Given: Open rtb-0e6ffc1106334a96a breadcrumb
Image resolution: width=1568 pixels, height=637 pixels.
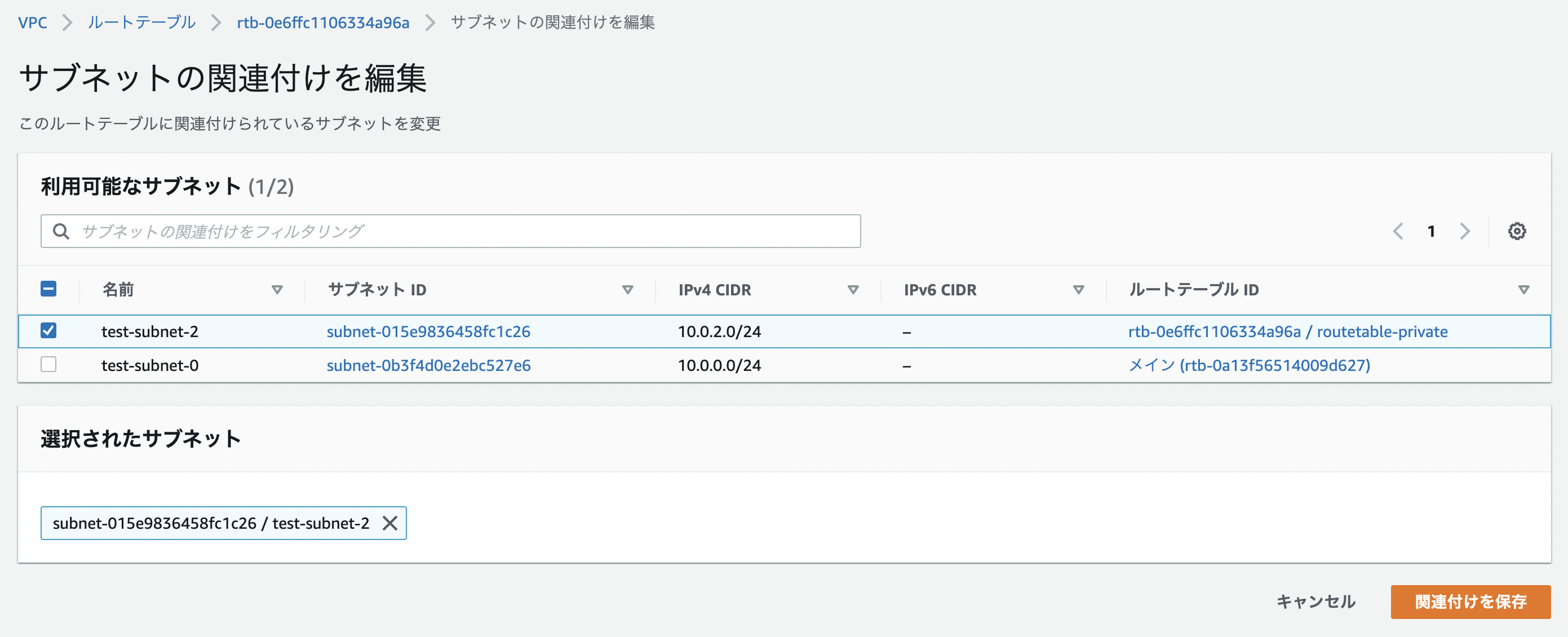Looking at the screenshot, I should (x=322, y=23).
